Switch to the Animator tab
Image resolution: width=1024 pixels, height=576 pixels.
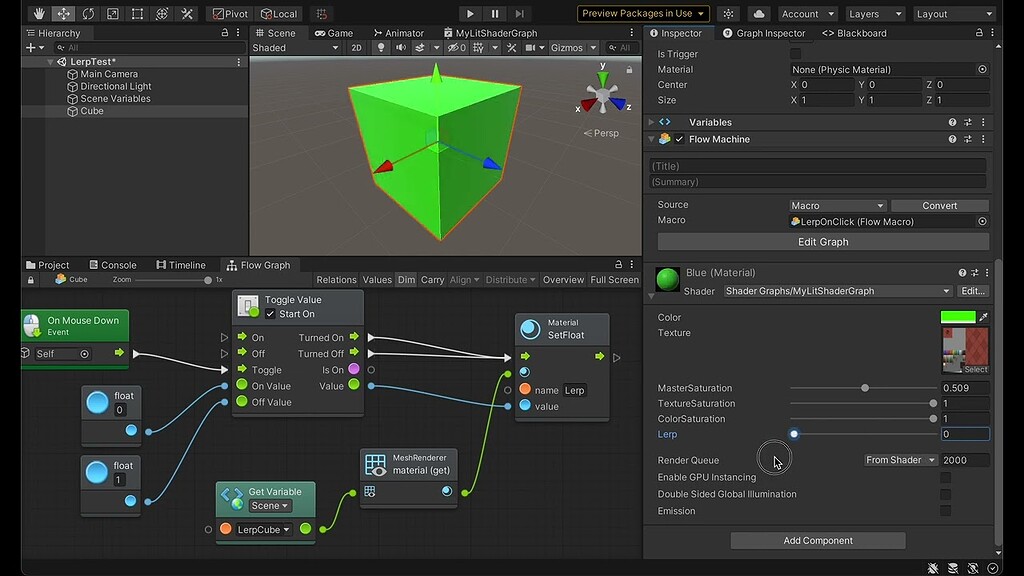pyautogui.click(x=398, y=33)
